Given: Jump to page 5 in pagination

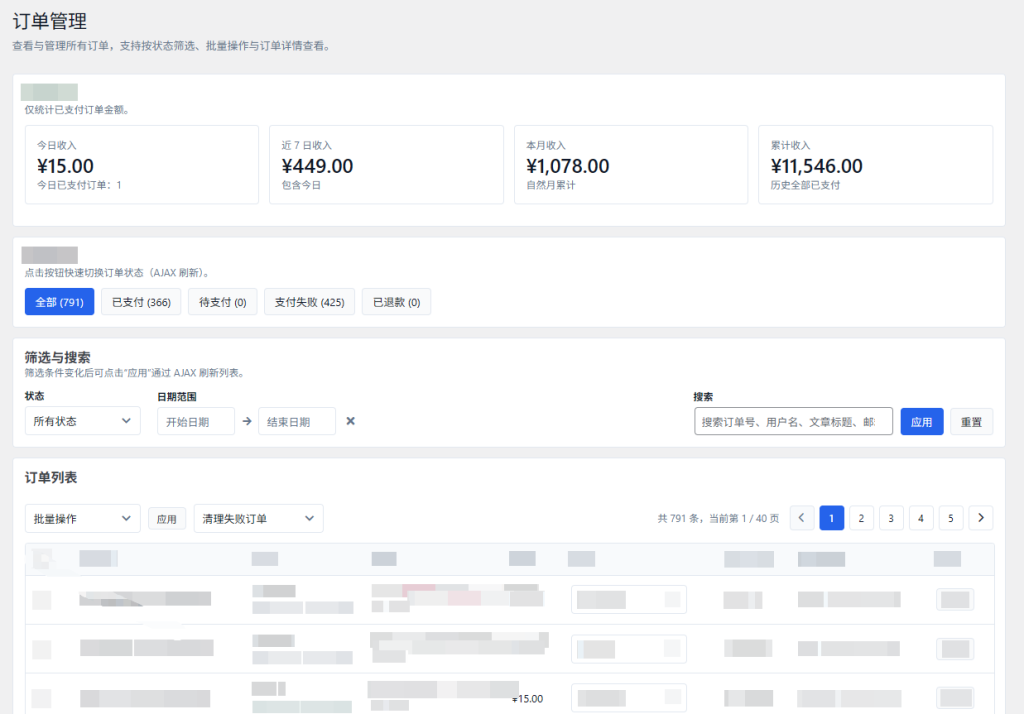Looking at the screenshot, I should [x=951, y=518].
